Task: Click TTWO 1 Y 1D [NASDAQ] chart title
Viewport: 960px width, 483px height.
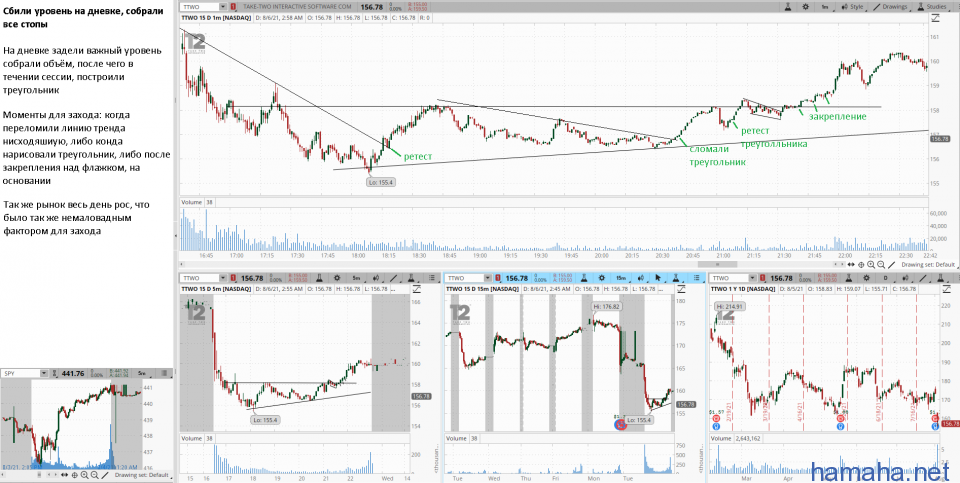Action: [x=743, y=289]
